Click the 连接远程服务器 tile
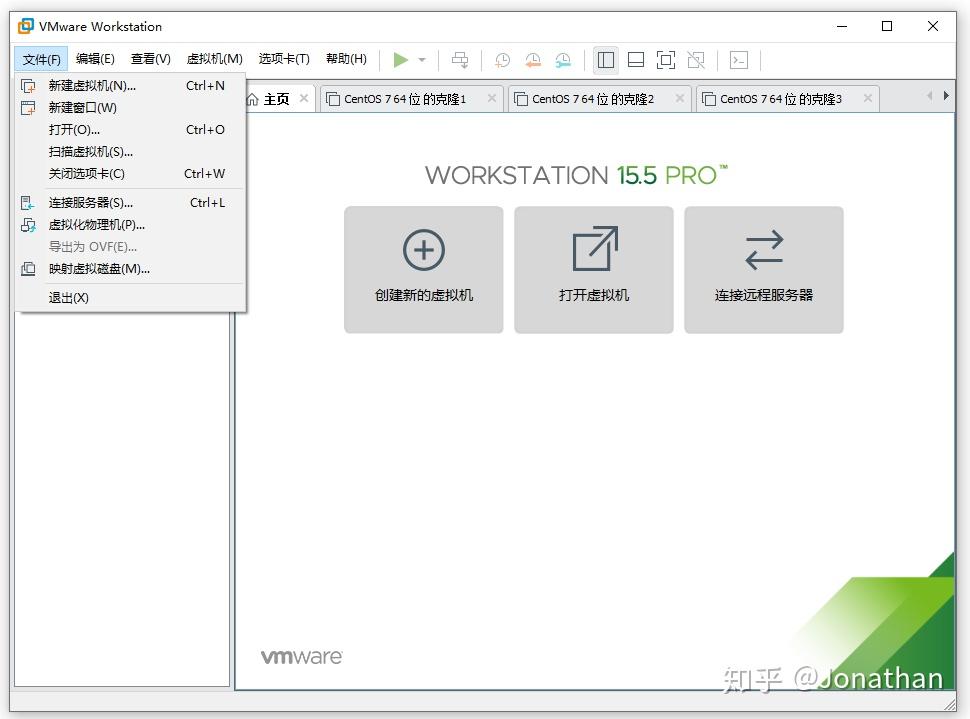Screen dimensions: 970x719 (764, 270)
